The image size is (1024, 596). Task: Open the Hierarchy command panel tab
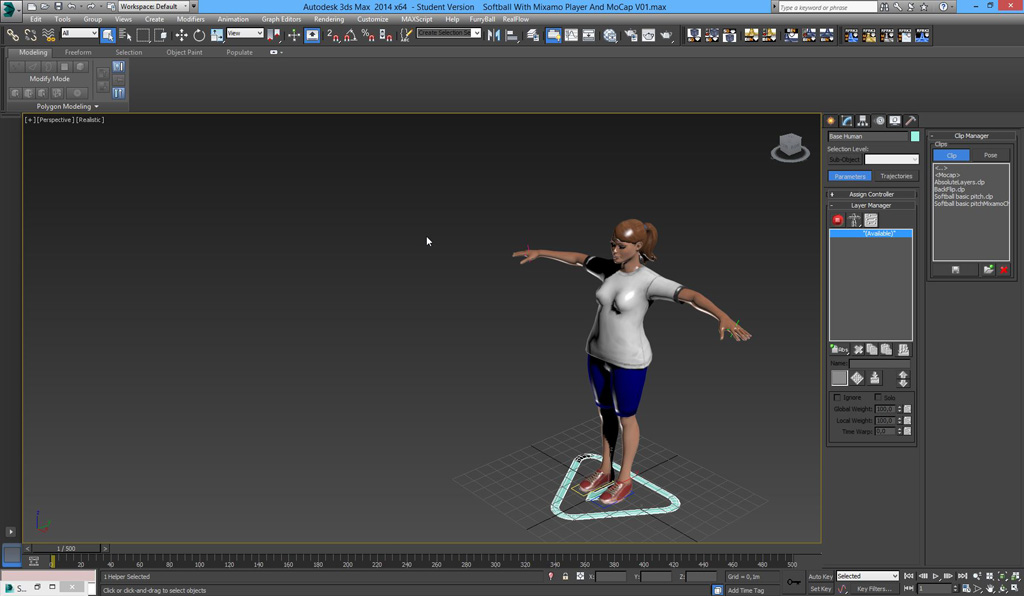coord(863,121)
